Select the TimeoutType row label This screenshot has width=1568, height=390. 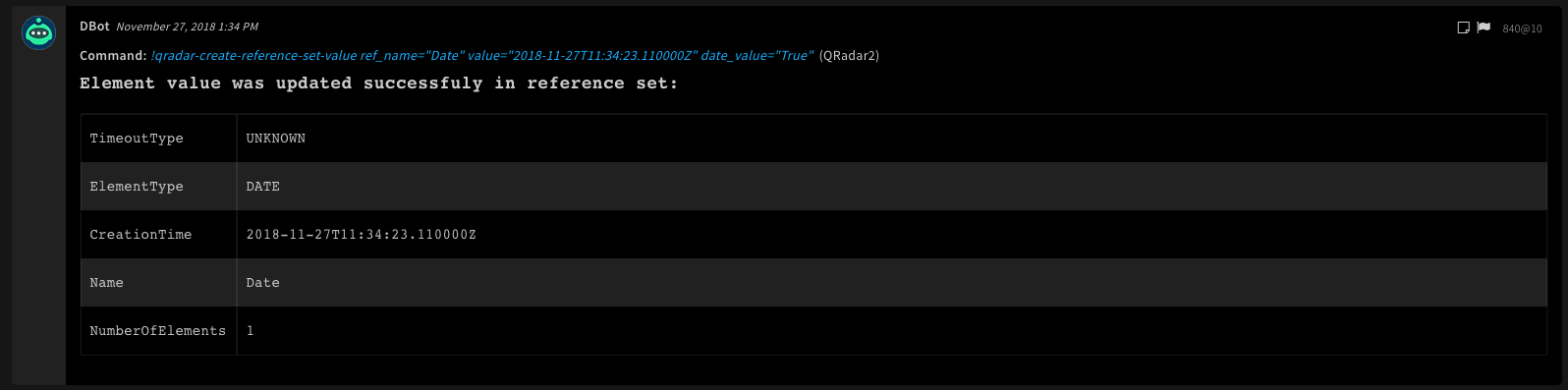[137, 139]
